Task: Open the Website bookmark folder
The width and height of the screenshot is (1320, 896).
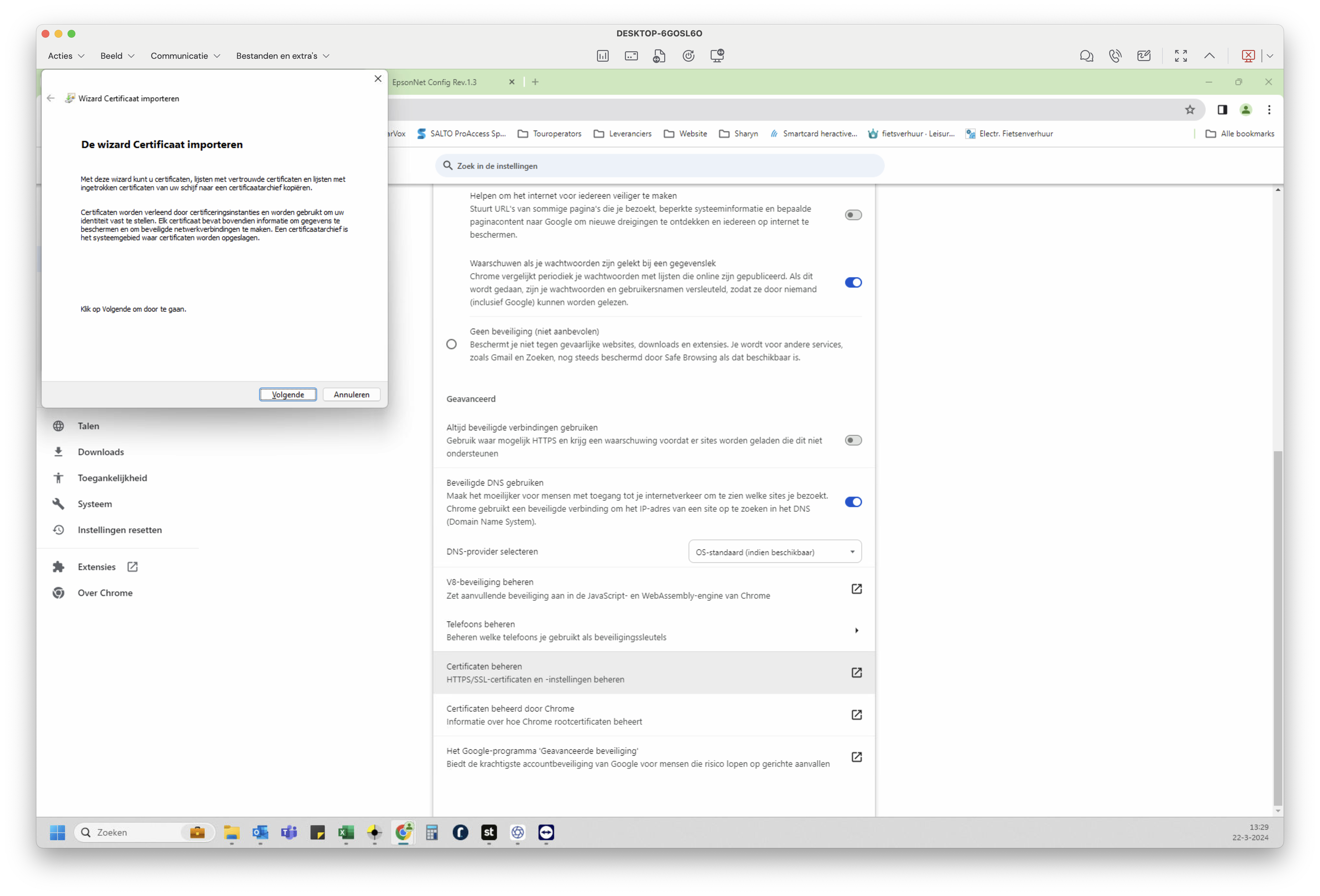Action: pyautogui.click(x=685, y=133)
